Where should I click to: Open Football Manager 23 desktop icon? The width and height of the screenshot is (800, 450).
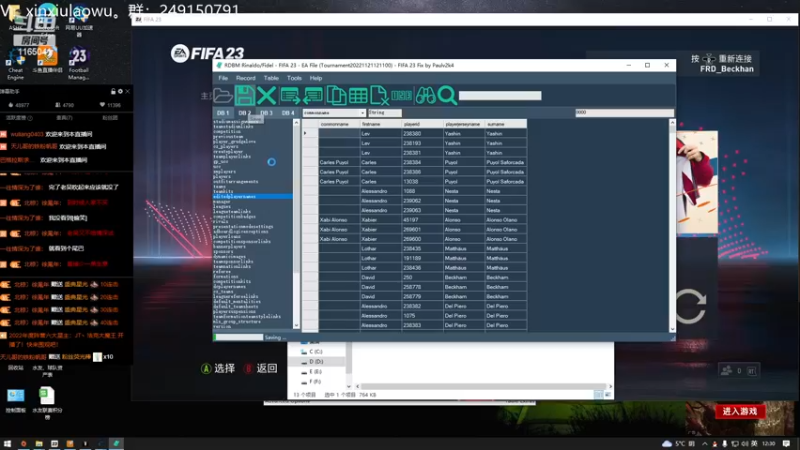pyautogui.click(x=79, y=64)
